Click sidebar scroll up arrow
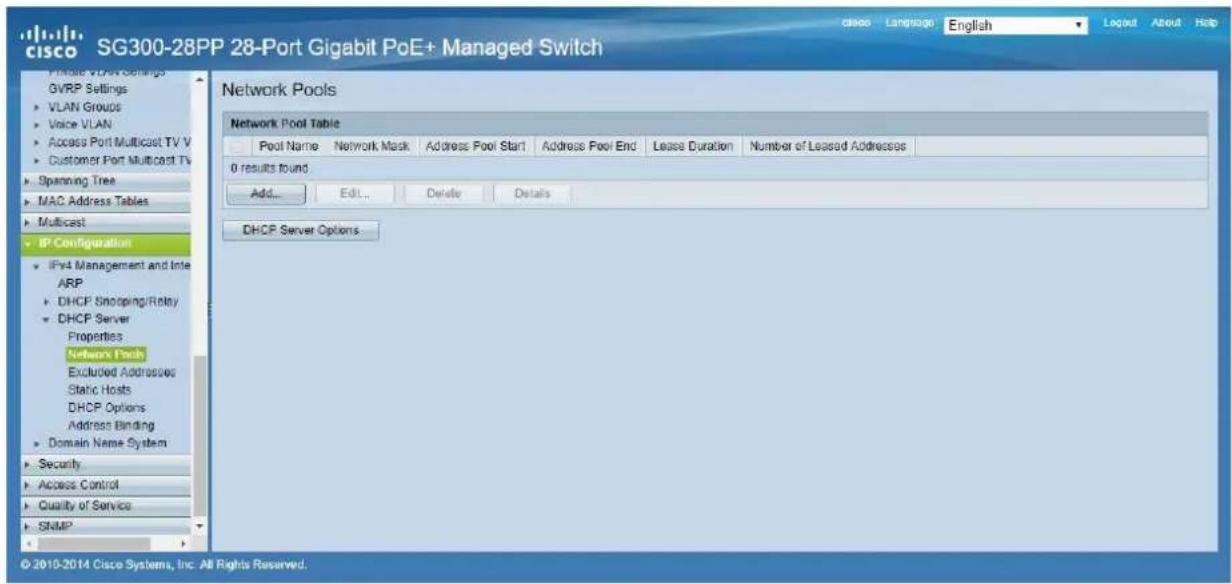 [200, 78]
